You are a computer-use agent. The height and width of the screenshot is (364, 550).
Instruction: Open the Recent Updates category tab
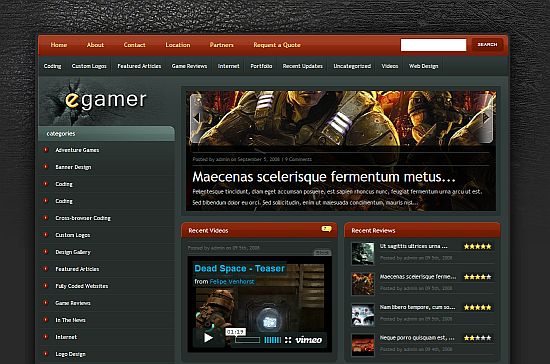tap(303, 66)
